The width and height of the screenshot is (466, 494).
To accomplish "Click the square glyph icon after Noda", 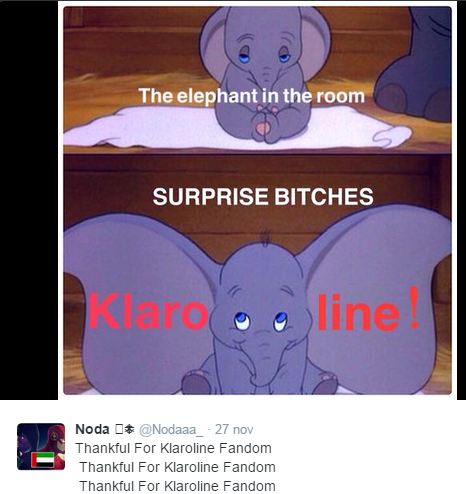I will [119, 429].
